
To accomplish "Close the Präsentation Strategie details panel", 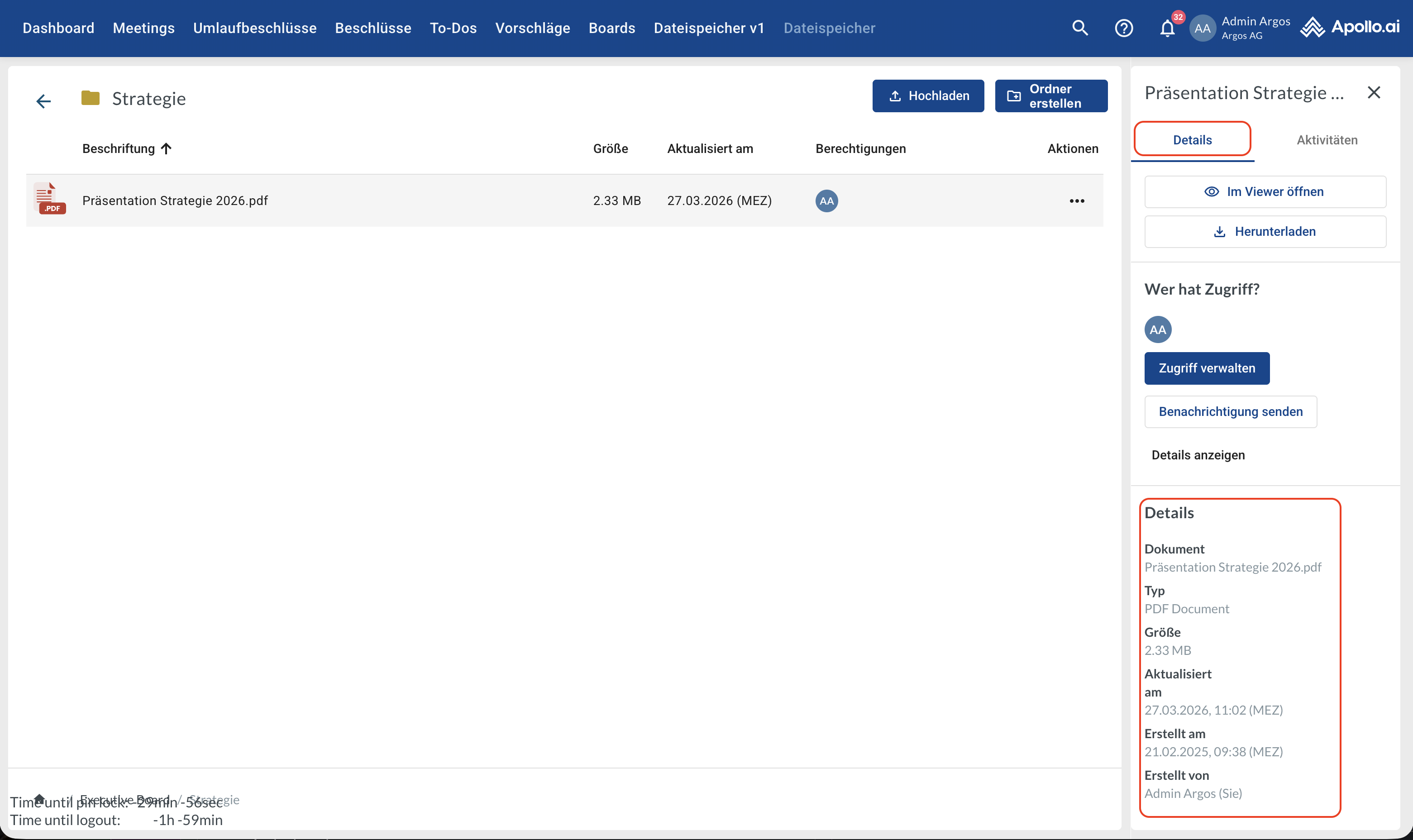I will pyautogui.click(x=1374, y=92).
